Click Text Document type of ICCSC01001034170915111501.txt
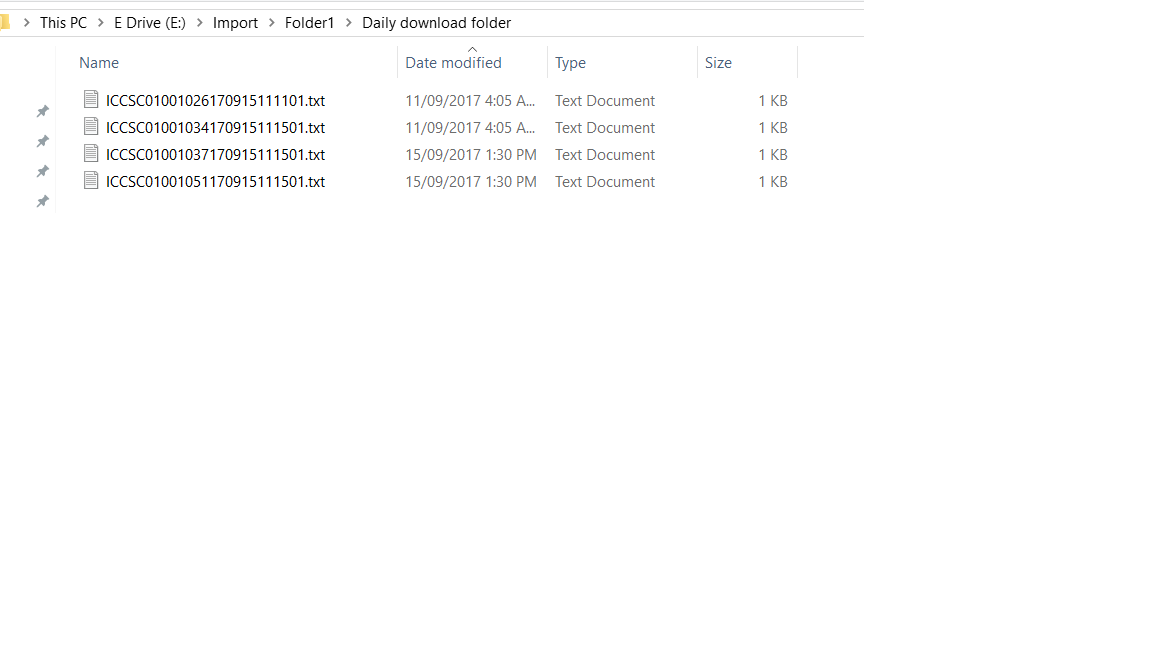The width and height of the screenshot is (1152, 648). pos(605,128)
